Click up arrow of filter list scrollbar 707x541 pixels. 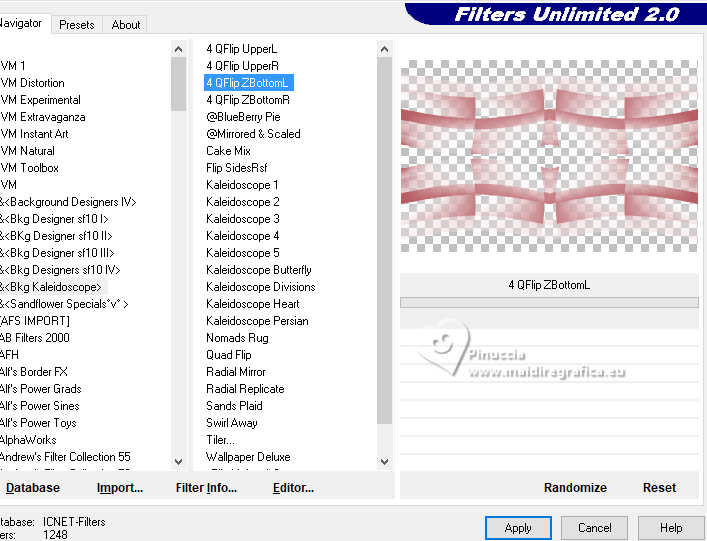[x=384, y=49]
